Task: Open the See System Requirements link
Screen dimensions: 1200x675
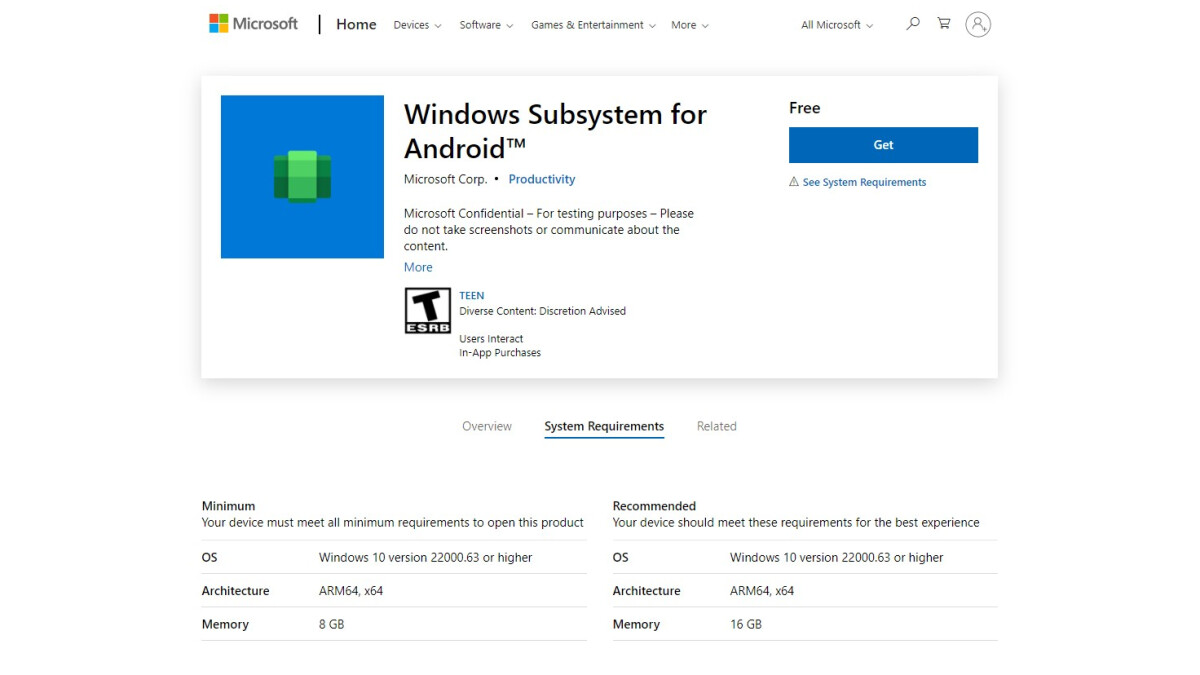Action: click(865, 182)
